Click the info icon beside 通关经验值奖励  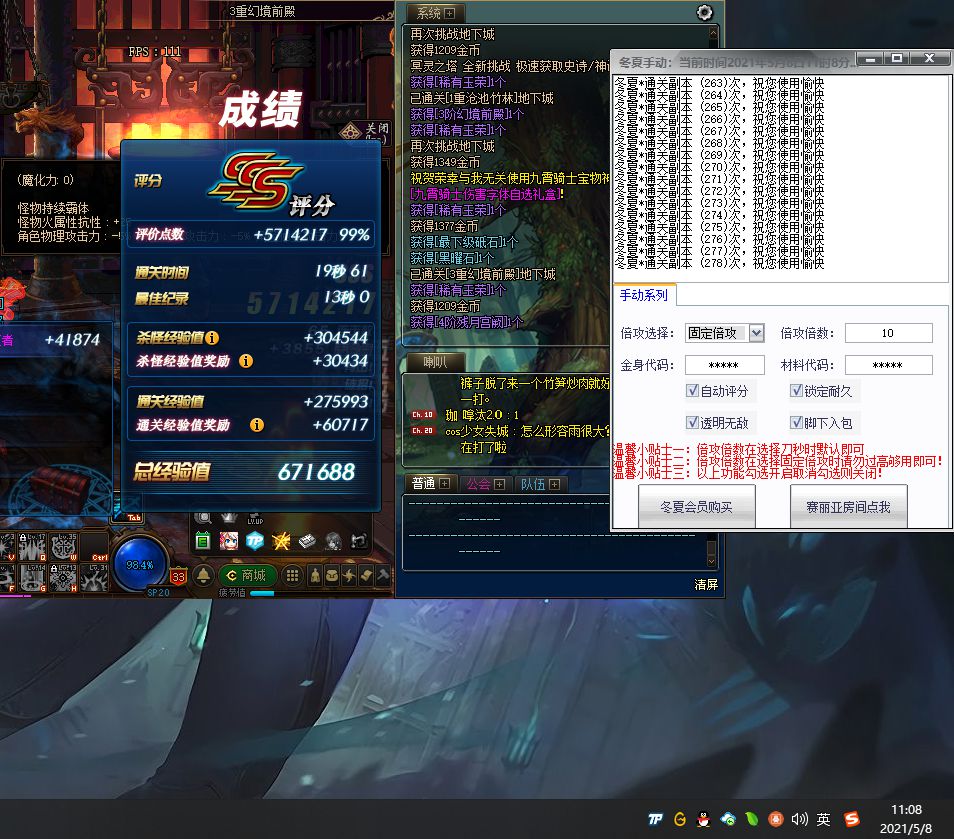point(257,425)
